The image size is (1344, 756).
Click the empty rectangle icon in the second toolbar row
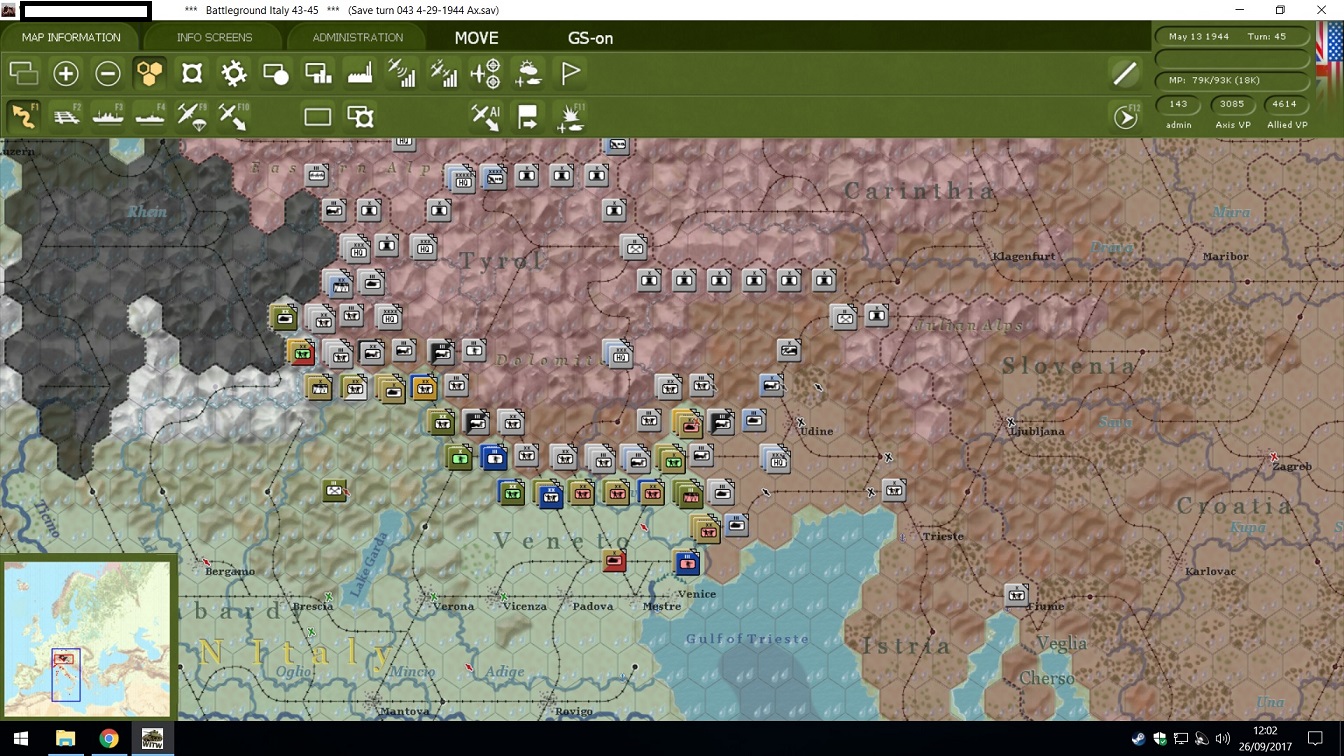point(318,117)
